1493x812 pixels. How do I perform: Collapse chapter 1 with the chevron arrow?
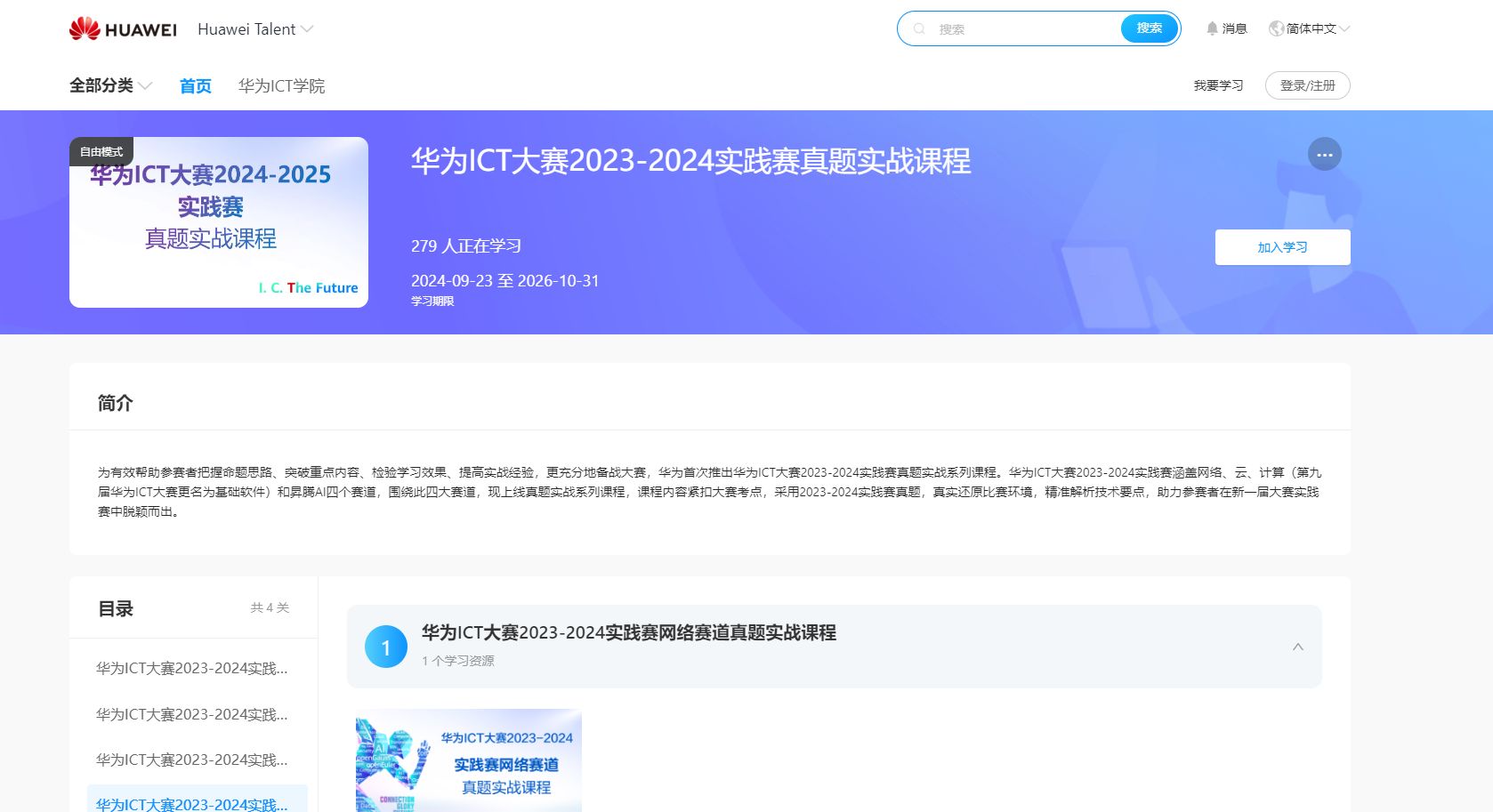point(1297,647)
